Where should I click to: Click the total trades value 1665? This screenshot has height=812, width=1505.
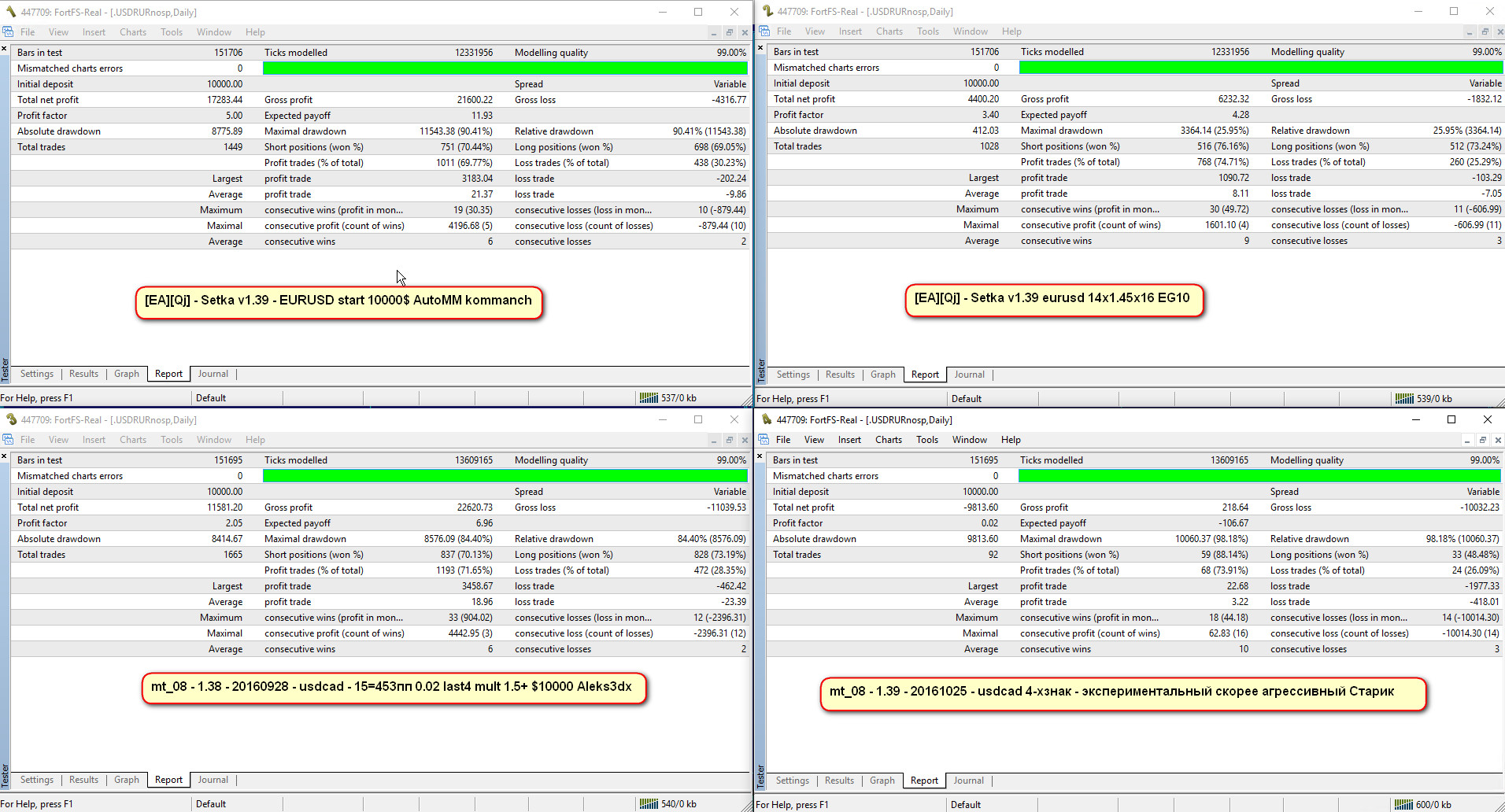coord(233,555)
